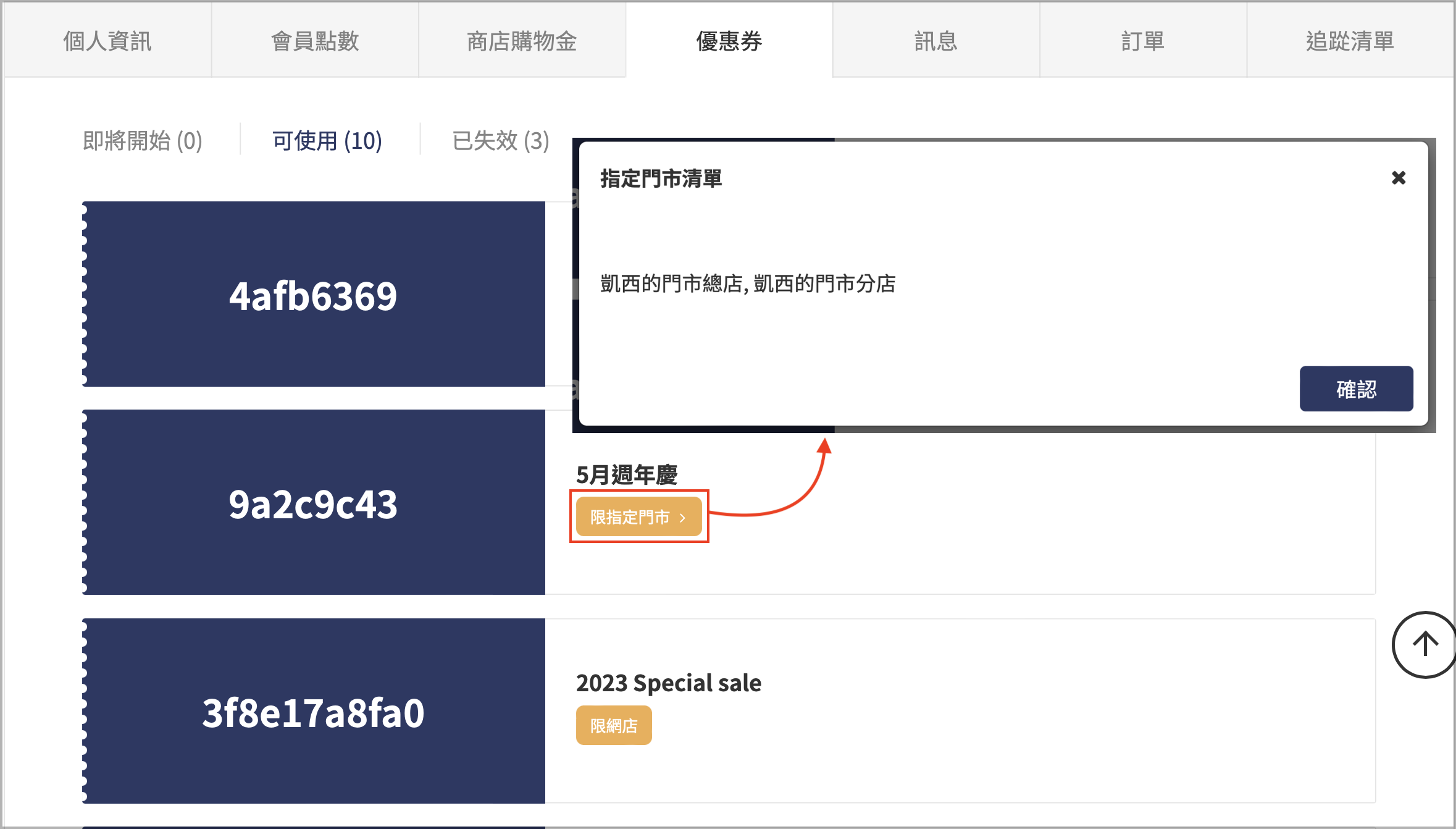The image size is (1456, 829).
Task: Click the 2023 Special sale coupon title
Action: 669,683
